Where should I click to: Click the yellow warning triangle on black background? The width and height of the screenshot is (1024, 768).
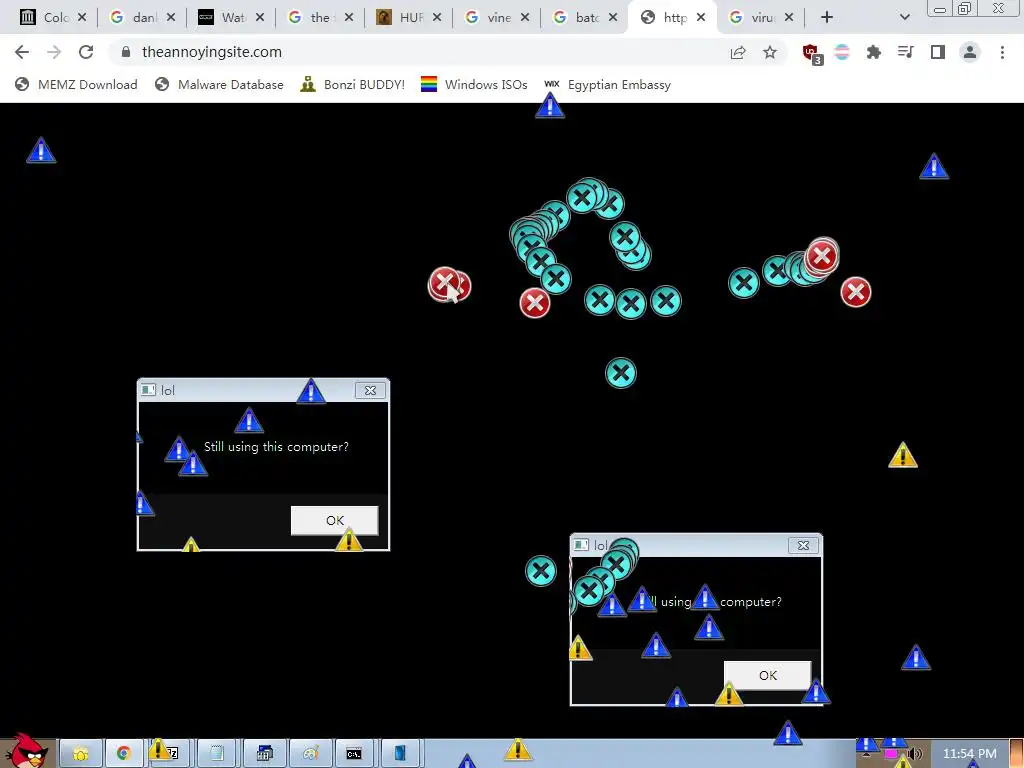coord(903,455)
